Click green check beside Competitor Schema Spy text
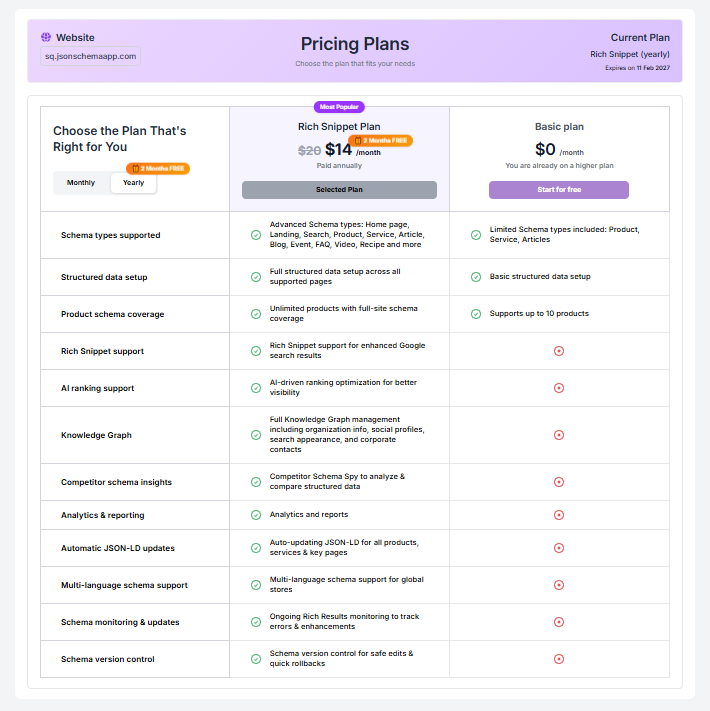This screenshot has width=710, height=711. (256, 482)
